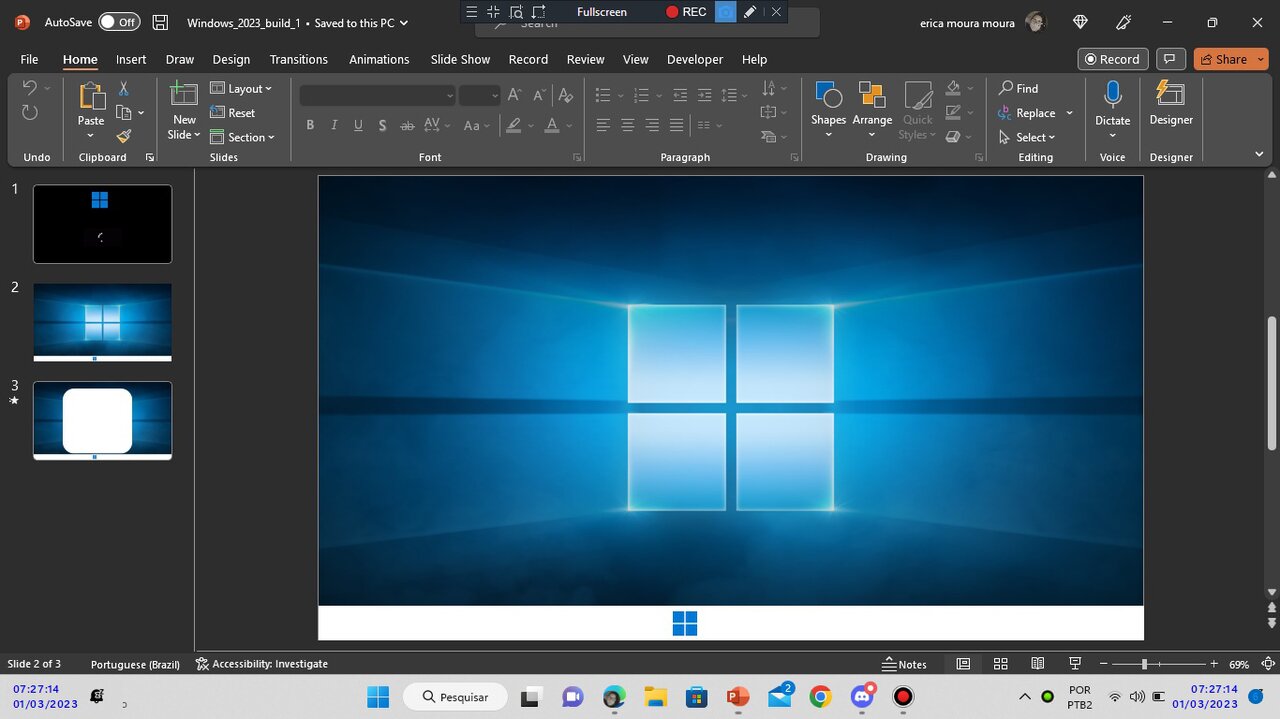Click the Share button
The width and height of the screenshot is (1280, 719).
1223,59
